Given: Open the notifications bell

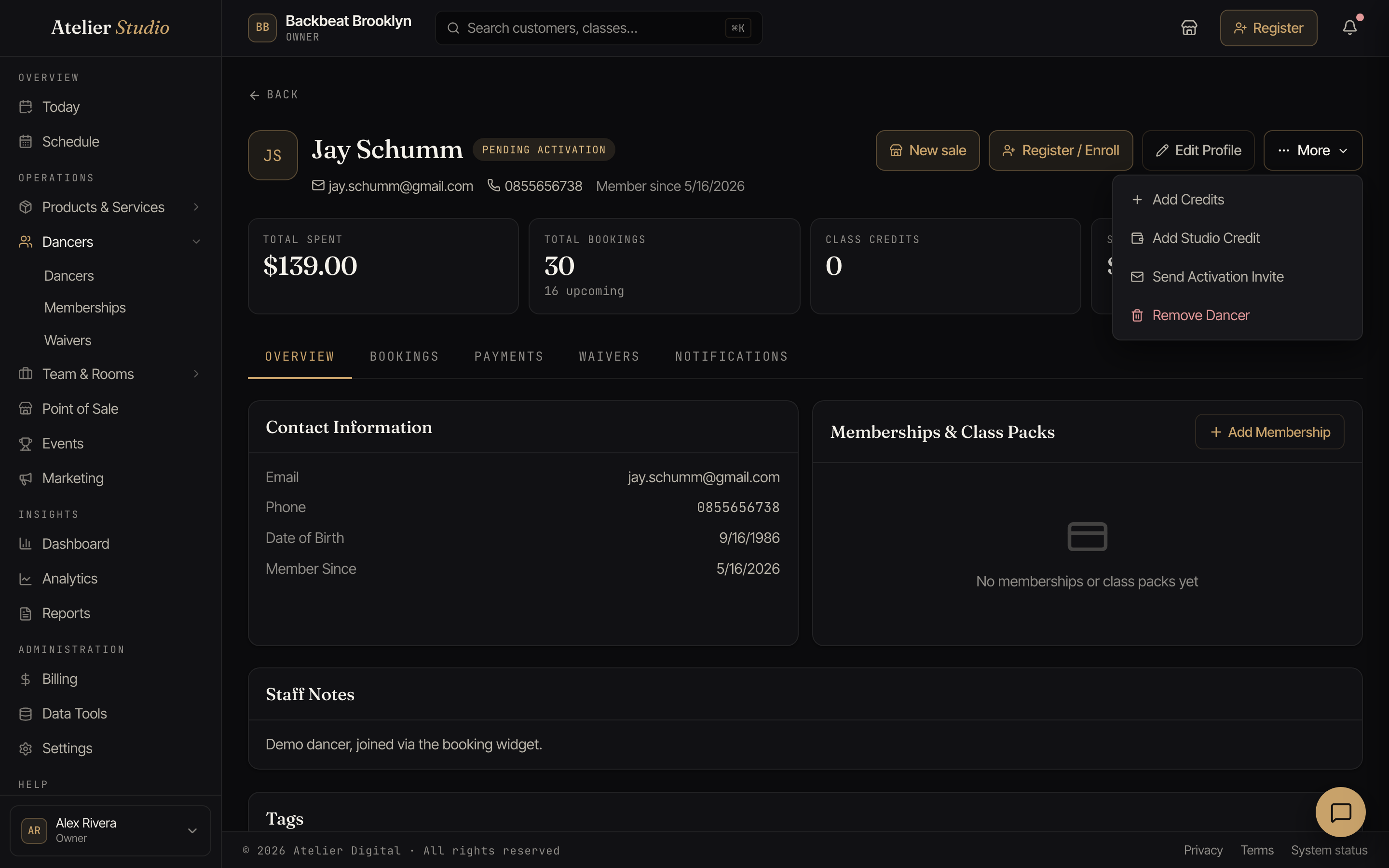Looking at the screenshot, I should pyautogui.click(x=1349, y=27).
